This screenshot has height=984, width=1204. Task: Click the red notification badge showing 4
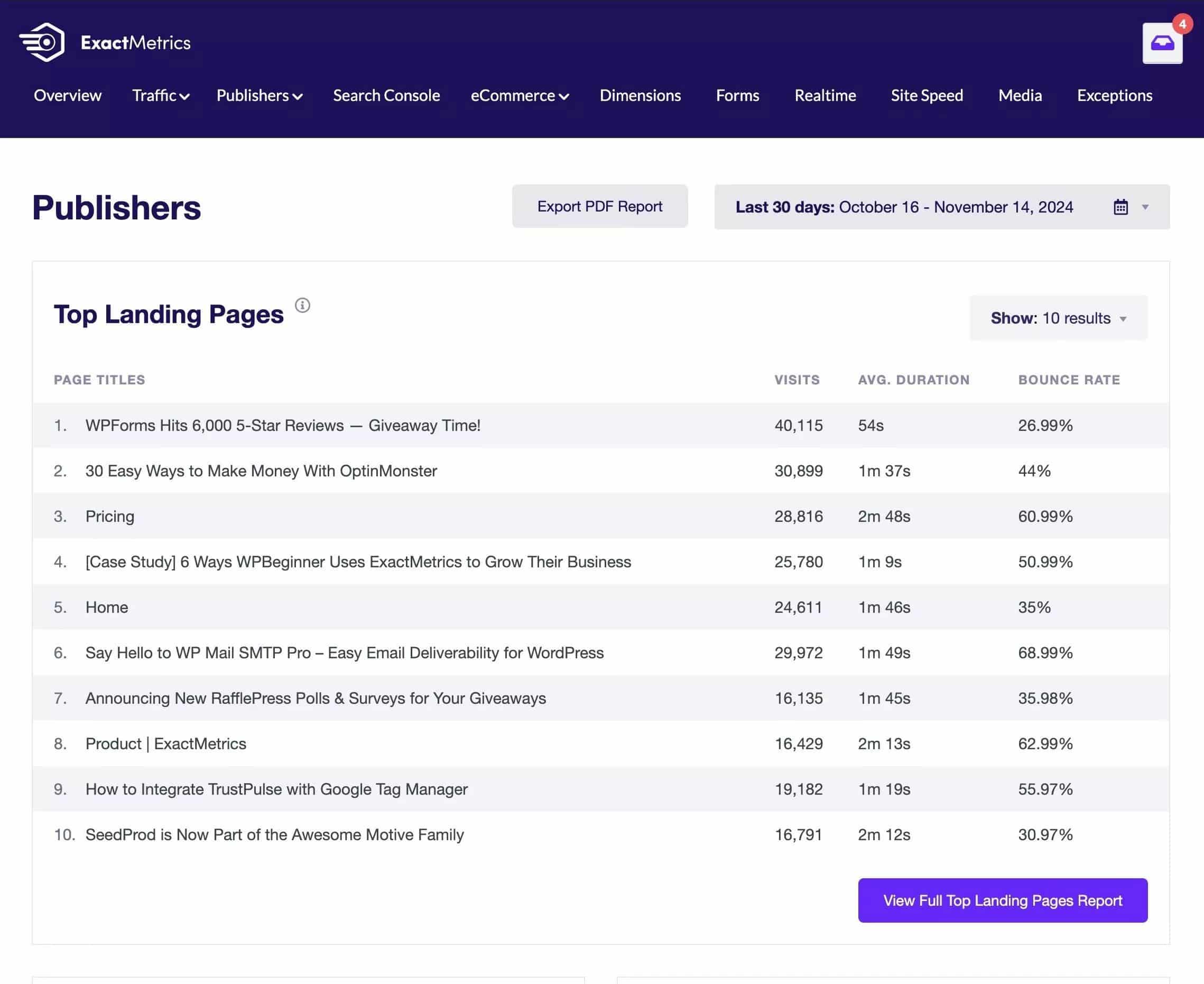tap(1182, 24)
